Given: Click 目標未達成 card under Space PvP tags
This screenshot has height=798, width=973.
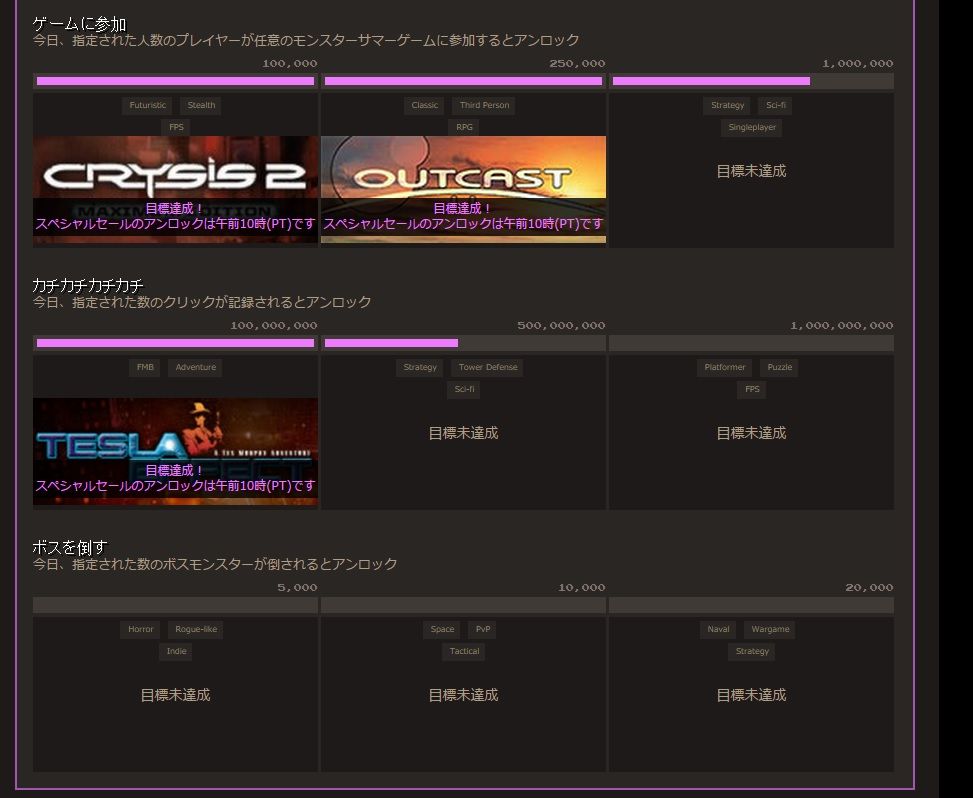Looking at the screenshot, I should tap(464, 695).
